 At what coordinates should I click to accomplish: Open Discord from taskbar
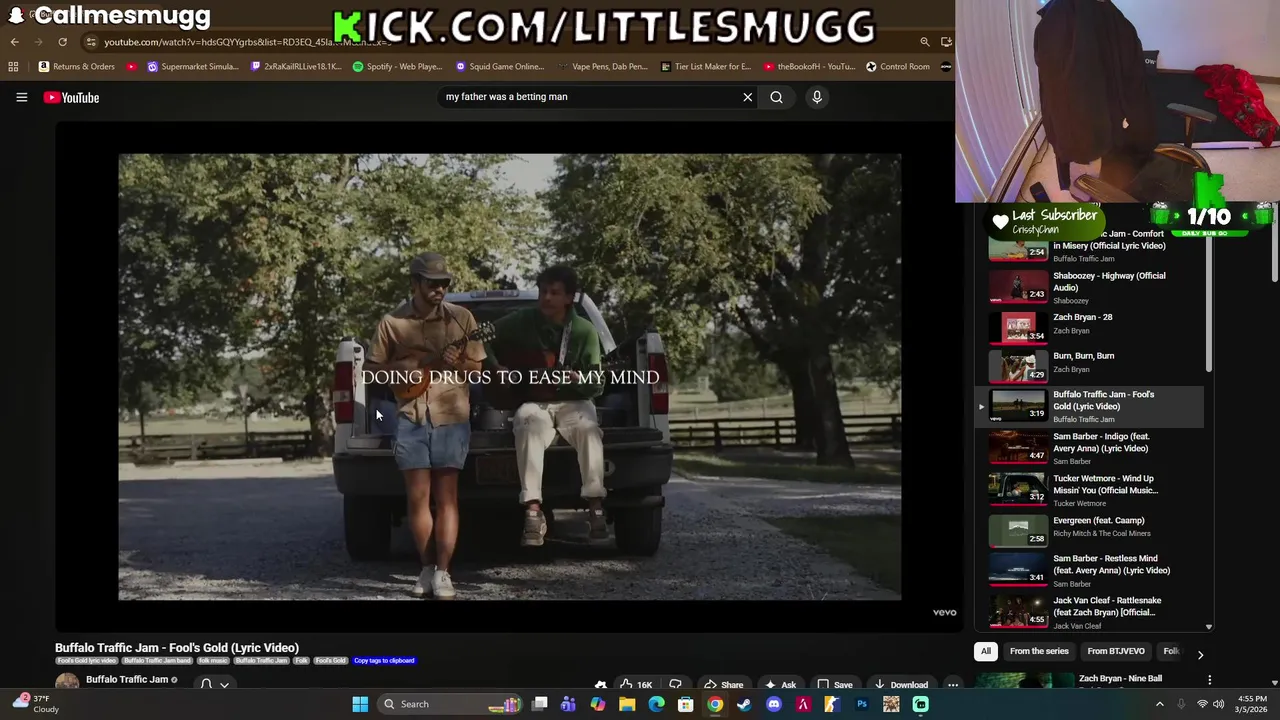(x=774, y=704)
